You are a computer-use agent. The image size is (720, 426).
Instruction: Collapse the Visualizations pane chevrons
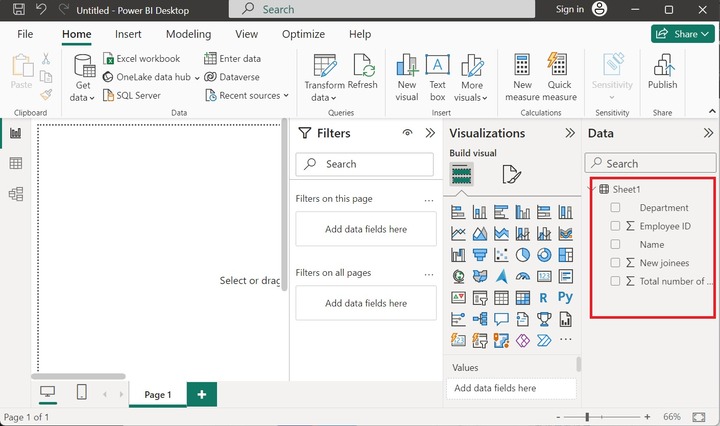pyautogui.click(x=570, y=133)
